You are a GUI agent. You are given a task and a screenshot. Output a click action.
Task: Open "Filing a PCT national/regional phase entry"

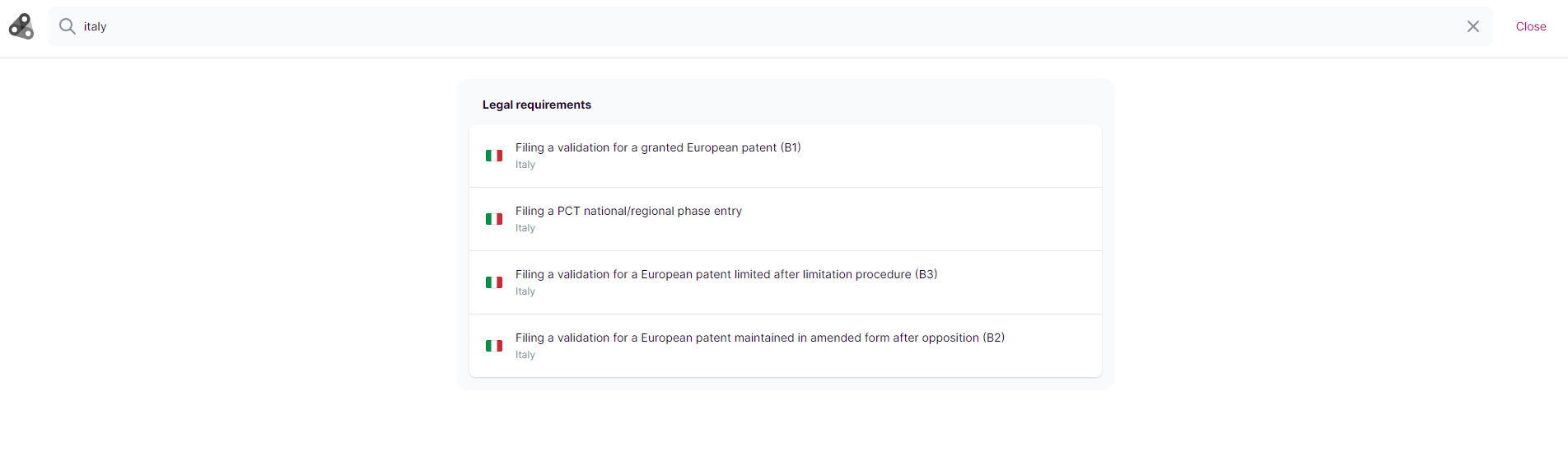click(628, 211)
